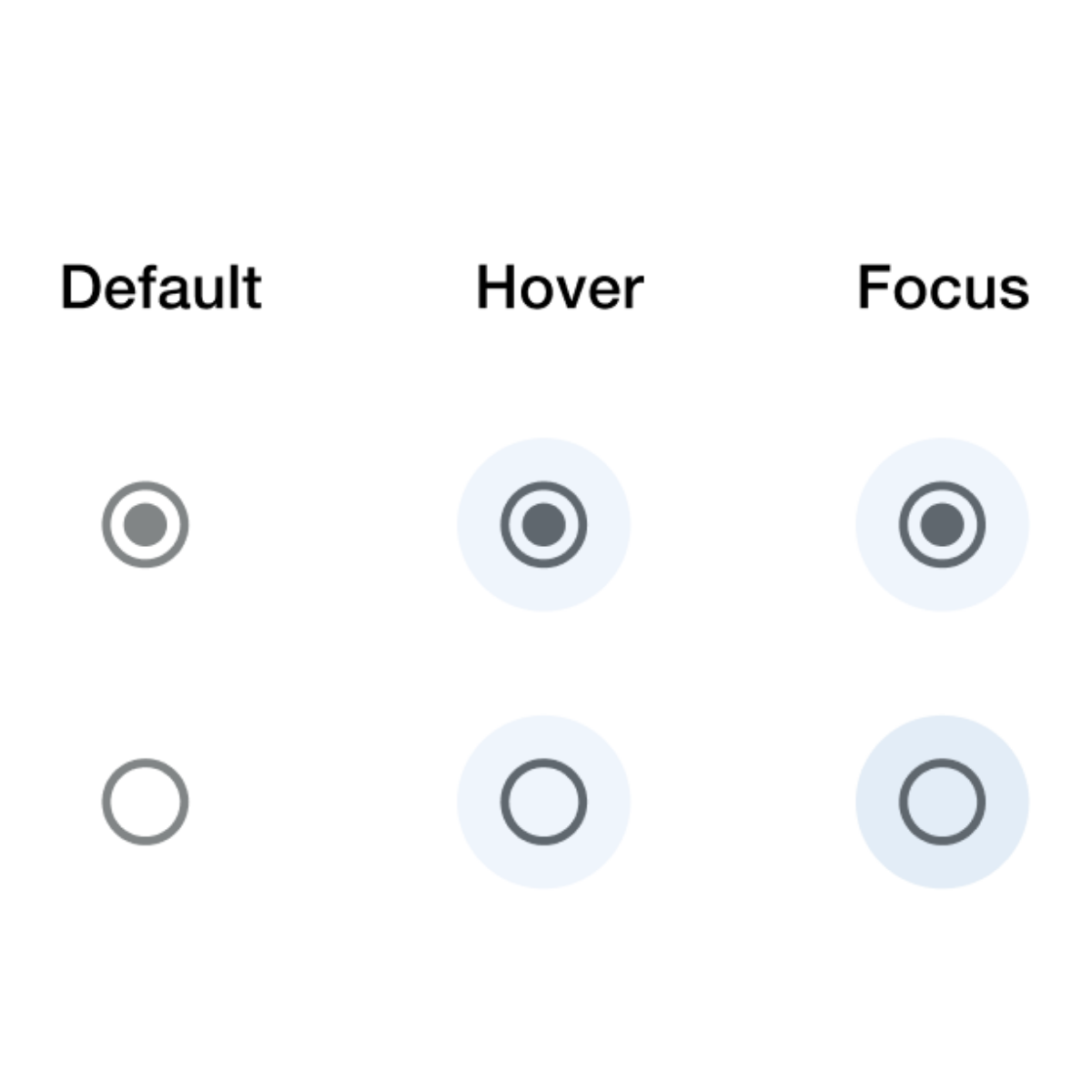The image size is (1092, 1092).
Task: Select the filled radio button under Hover
Action: click(x=544, y=525)
